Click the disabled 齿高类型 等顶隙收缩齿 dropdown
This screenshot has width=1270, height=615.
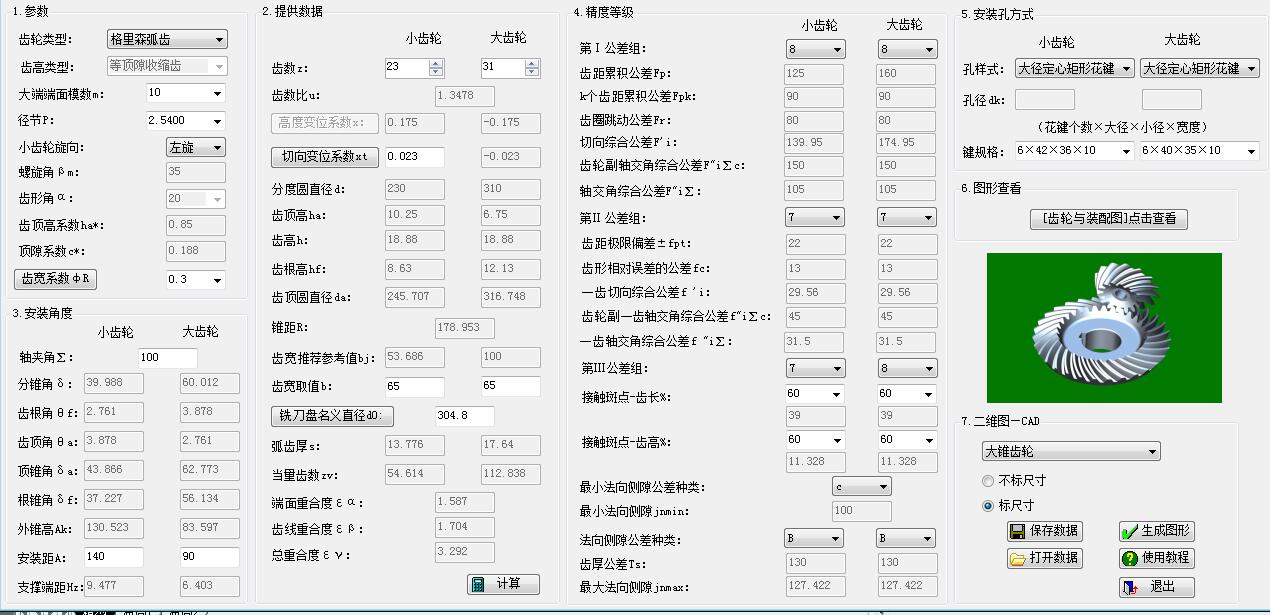click(x=167, y=66)
